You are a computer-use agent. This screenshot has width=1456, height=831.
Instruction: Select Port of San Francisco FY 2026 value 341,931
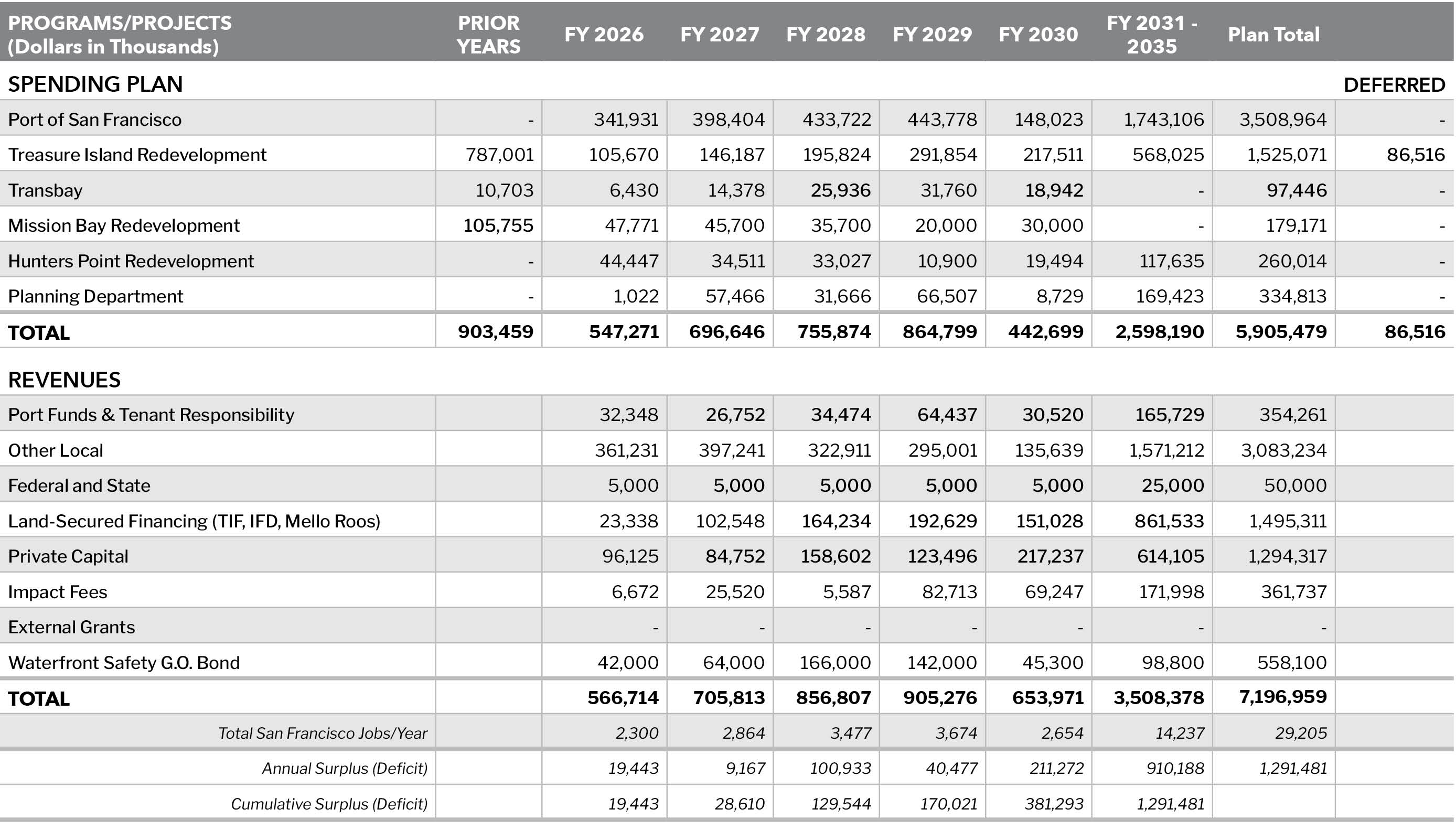coord(626,120)
